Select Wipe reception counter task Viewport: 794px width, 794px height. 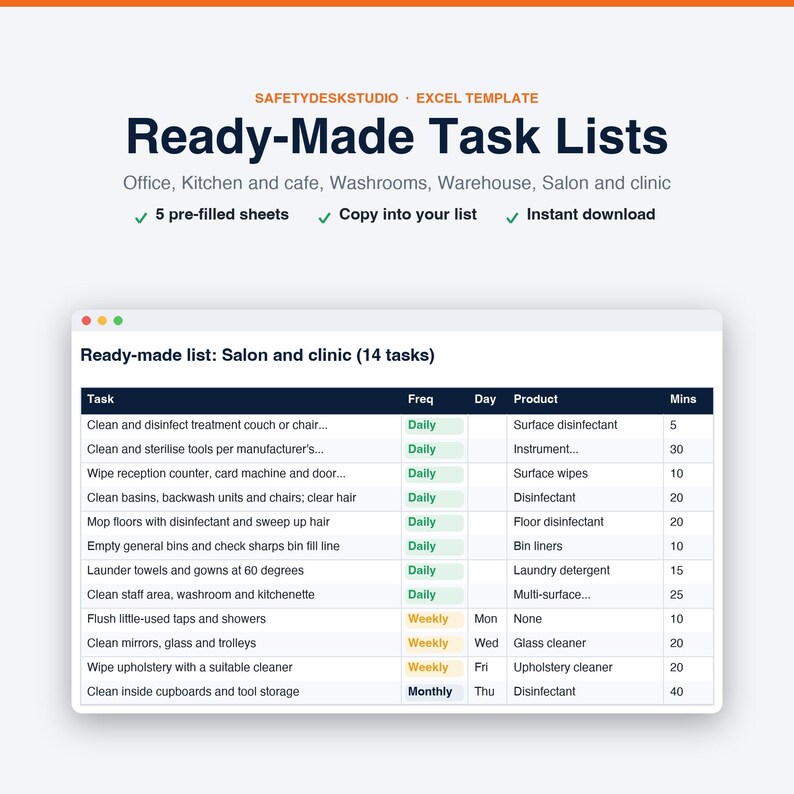click(216, 473)
